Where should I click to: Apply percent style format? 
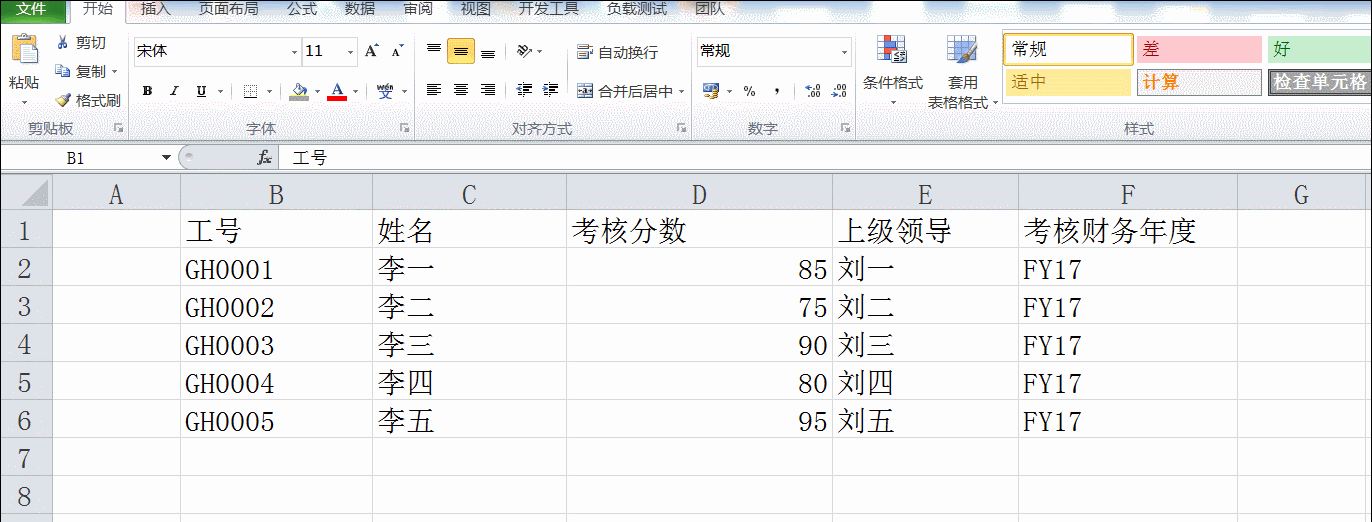pyautogui.click(x=749, y=91)
